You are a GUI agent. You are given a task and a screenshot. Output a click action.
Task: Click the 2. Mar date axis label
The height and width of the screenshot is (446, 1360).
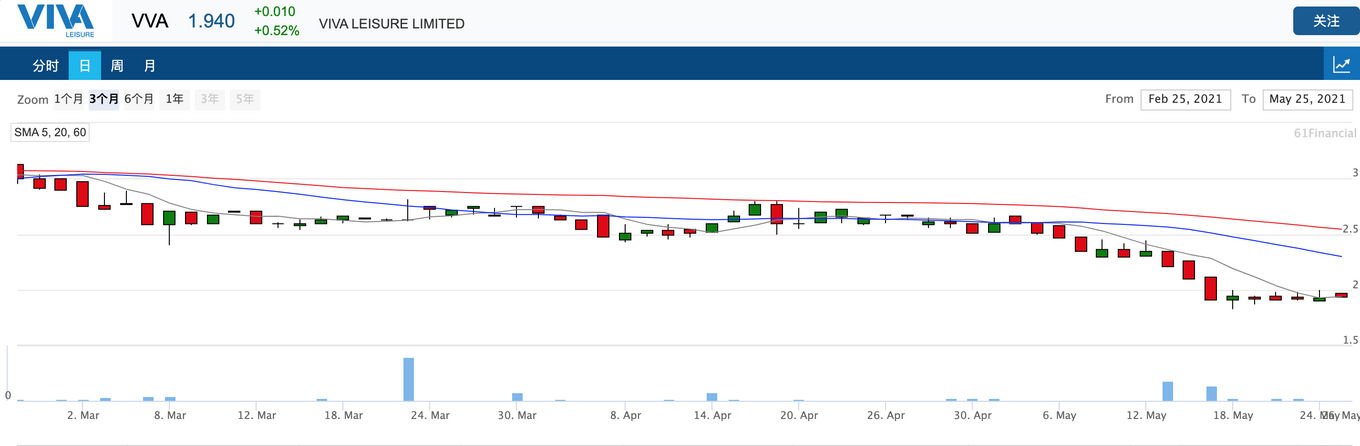tap(83, 414)
